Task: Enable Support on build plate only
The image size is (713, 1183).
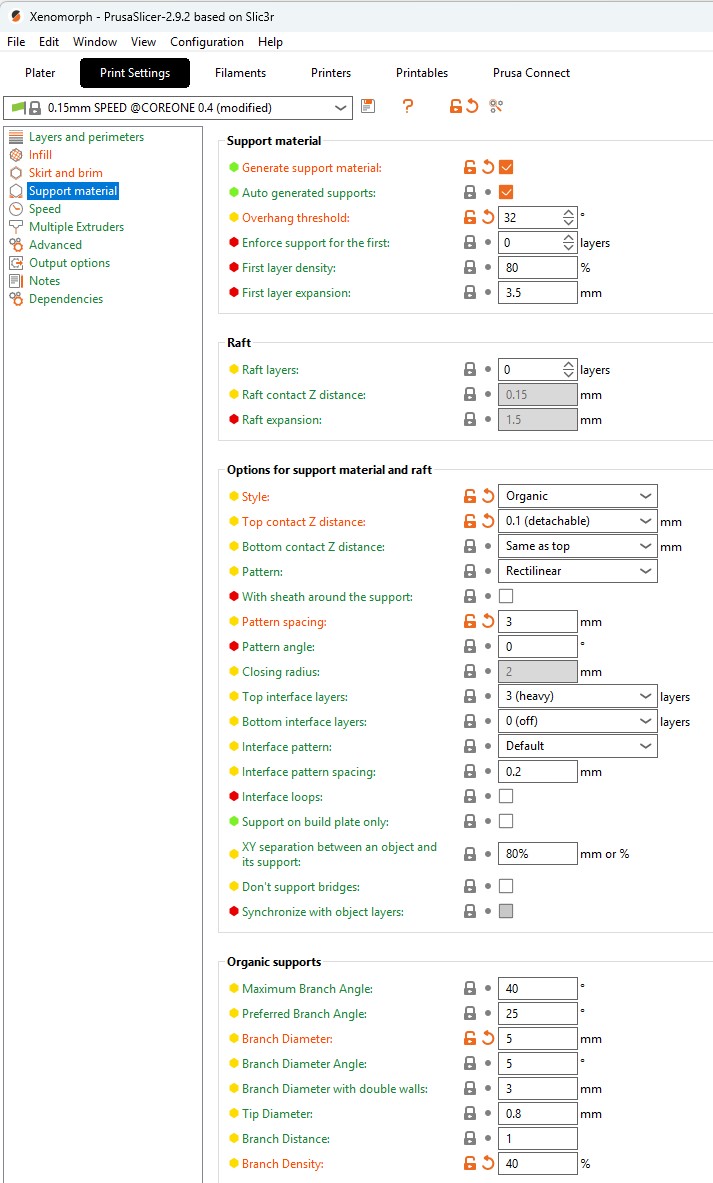Action: point(506,821)
